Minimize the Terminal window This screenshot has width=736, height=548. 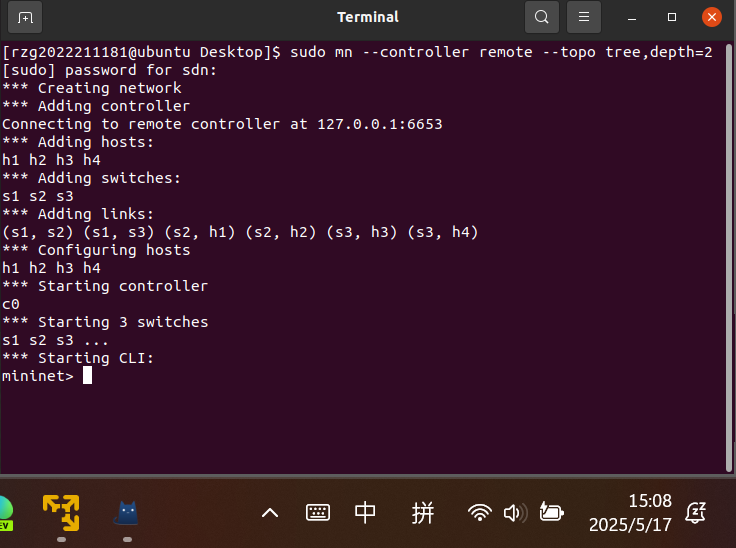[x=632, y=17]
